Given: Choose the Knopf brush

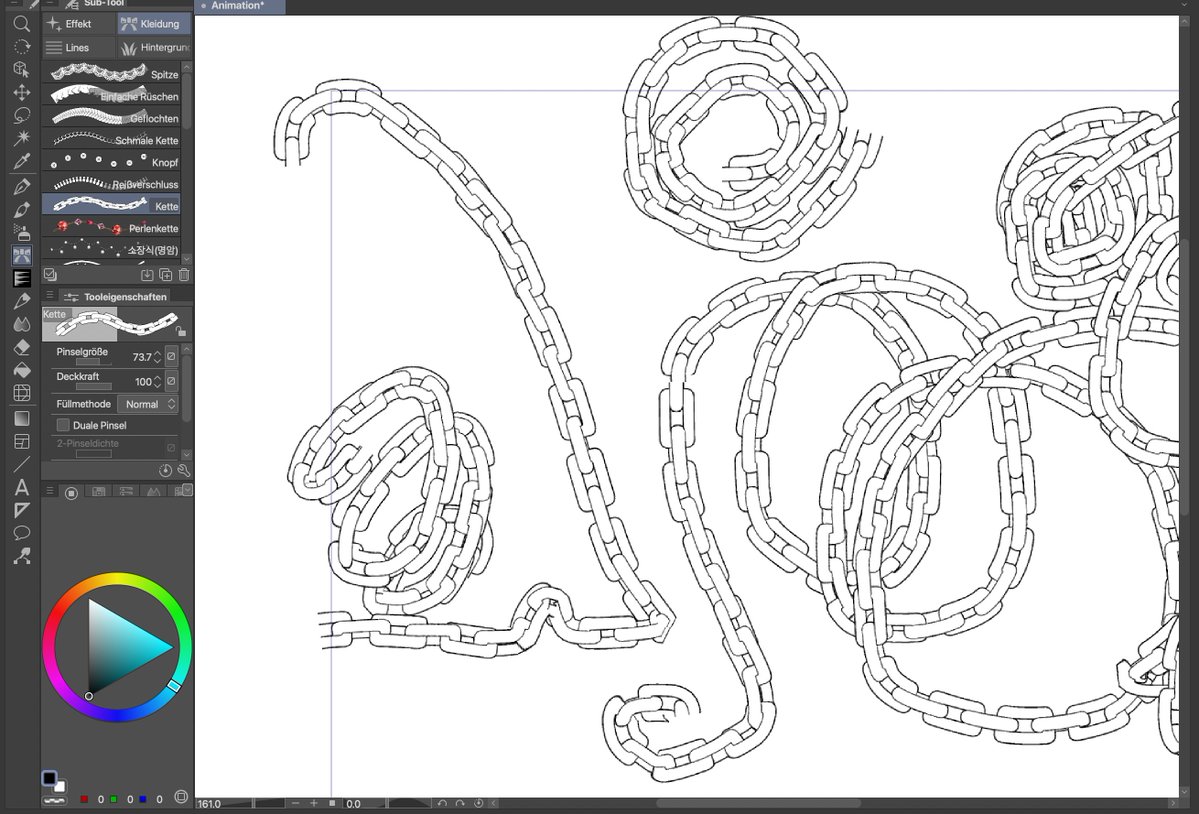Looking at the screenshot, I should (112, 162).
